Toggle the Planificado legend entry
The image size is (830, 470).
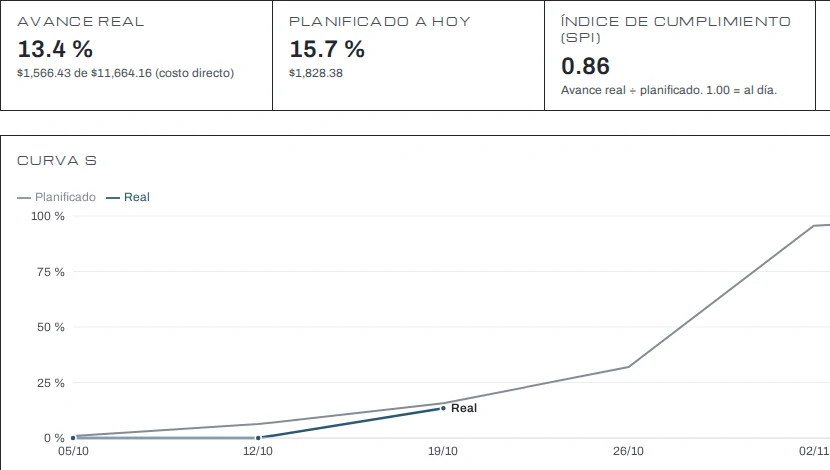point(57,197)
